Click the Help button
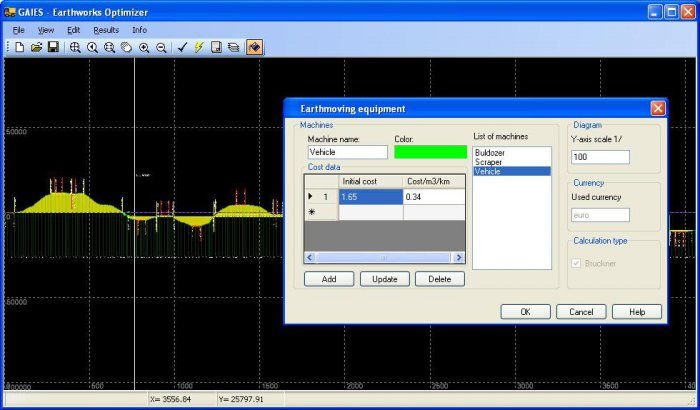The image size is (700, 410). point(637,312)
